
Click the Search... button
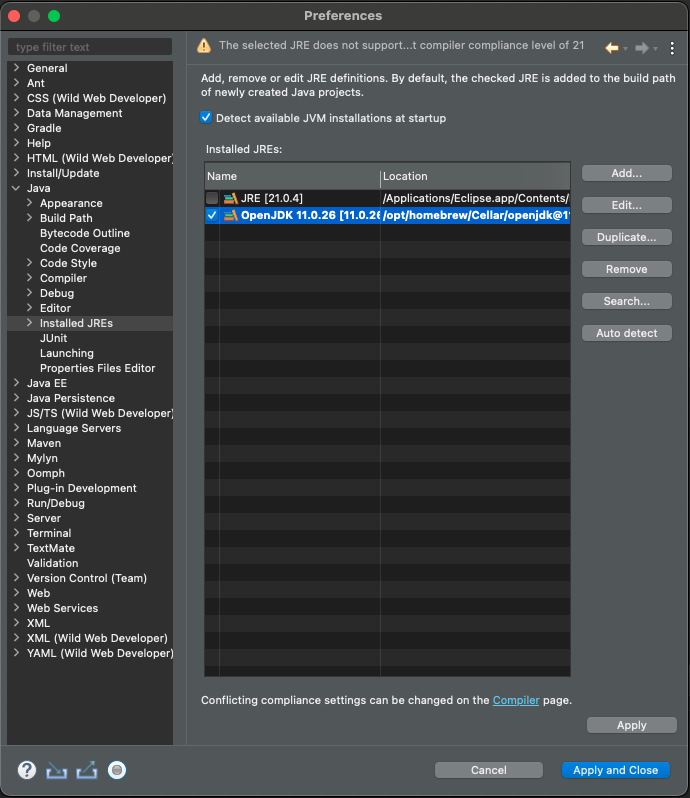(x=626, y=301)
